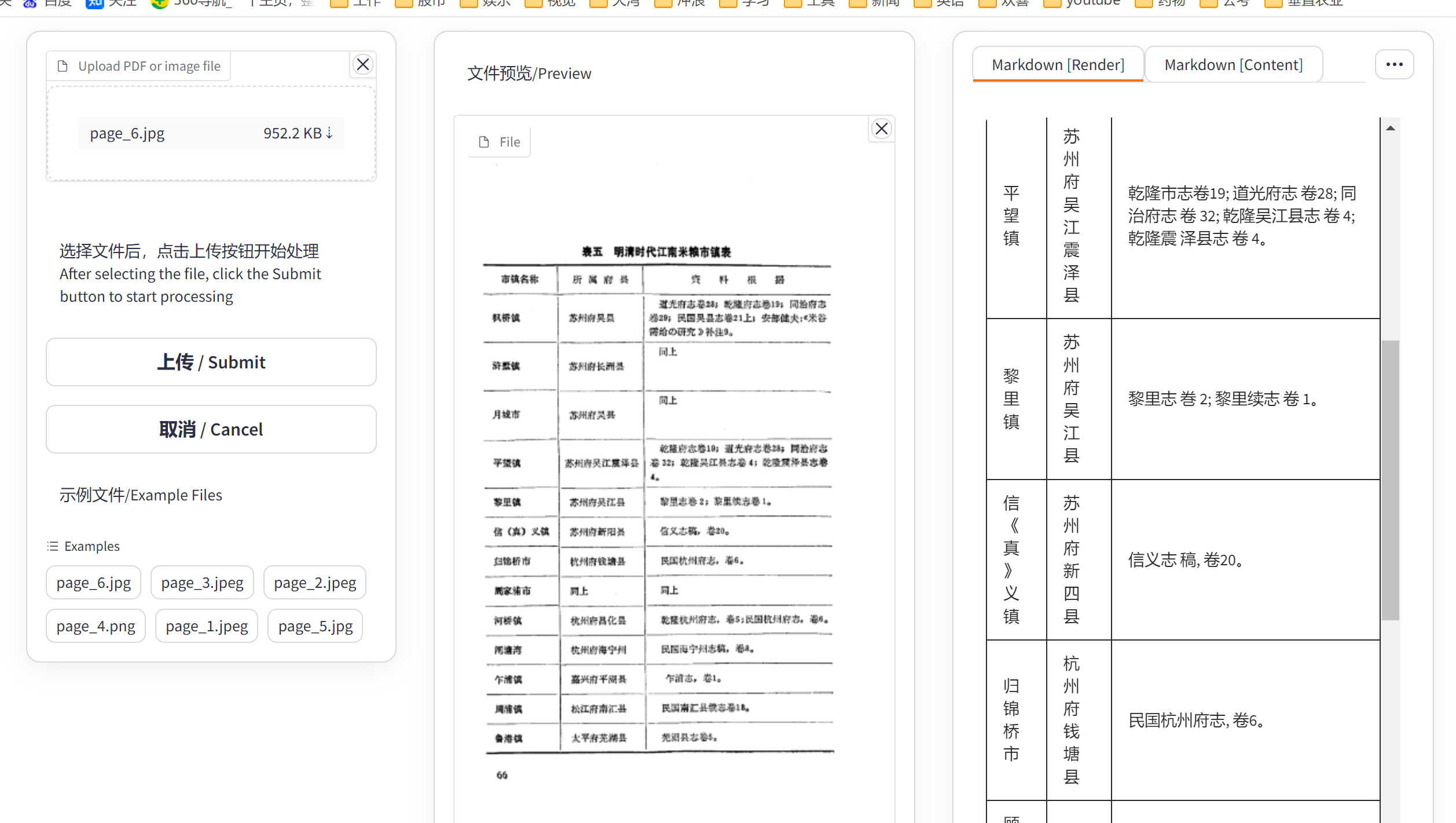Switch to the Markdown [Content] tab
Image resolution: width=1456 pixels, height=823 pixels.
pyautogui.click(x=1233, y=64)
